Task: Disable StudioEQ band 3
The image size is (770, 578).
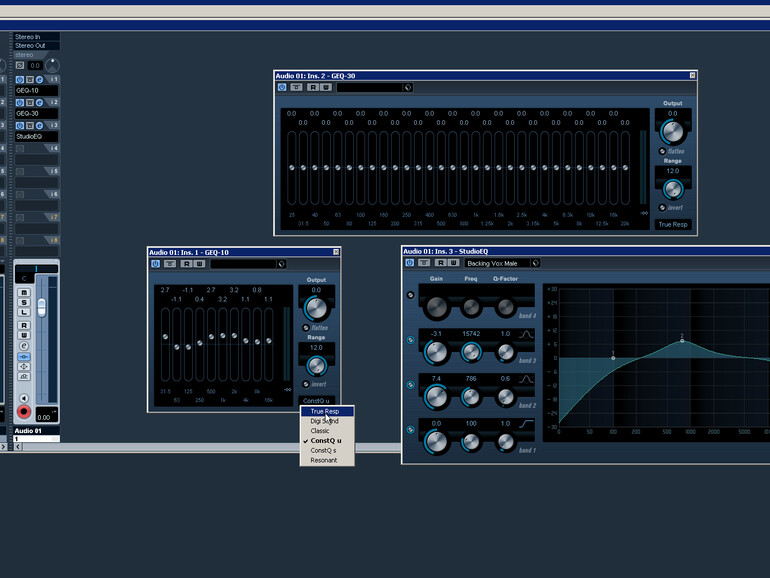Action: (411, 340)
